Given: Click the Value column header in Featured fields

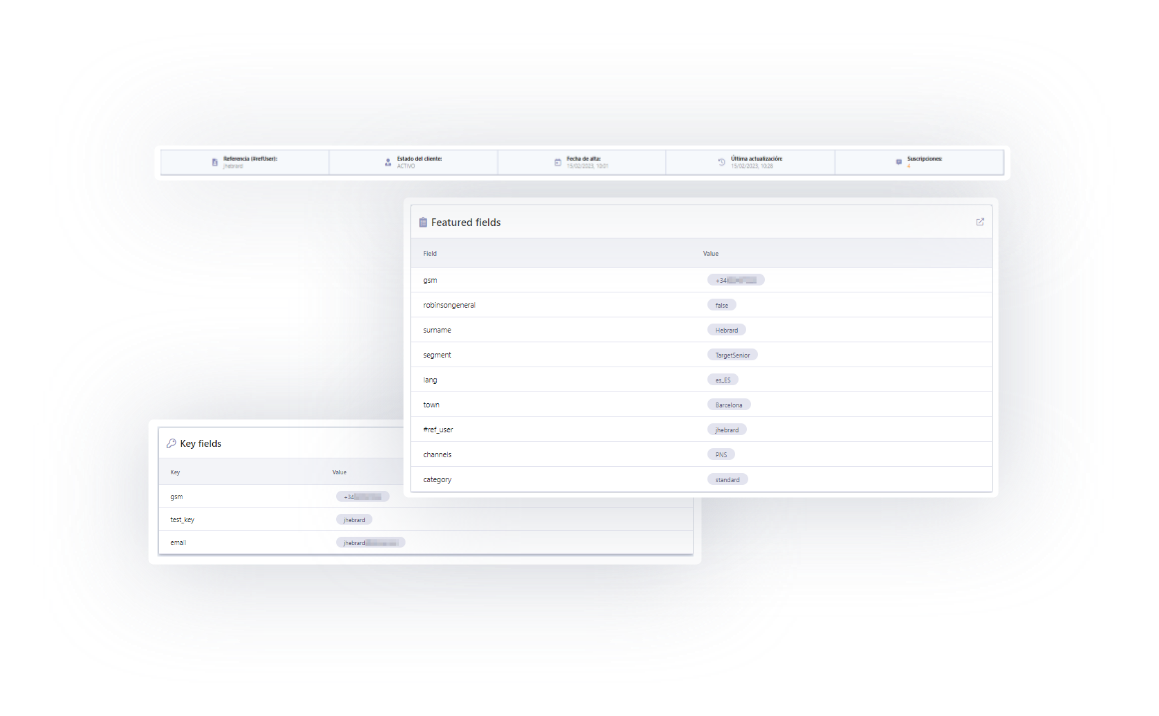Looking at the screenshot, I should [x=711, y=253].
